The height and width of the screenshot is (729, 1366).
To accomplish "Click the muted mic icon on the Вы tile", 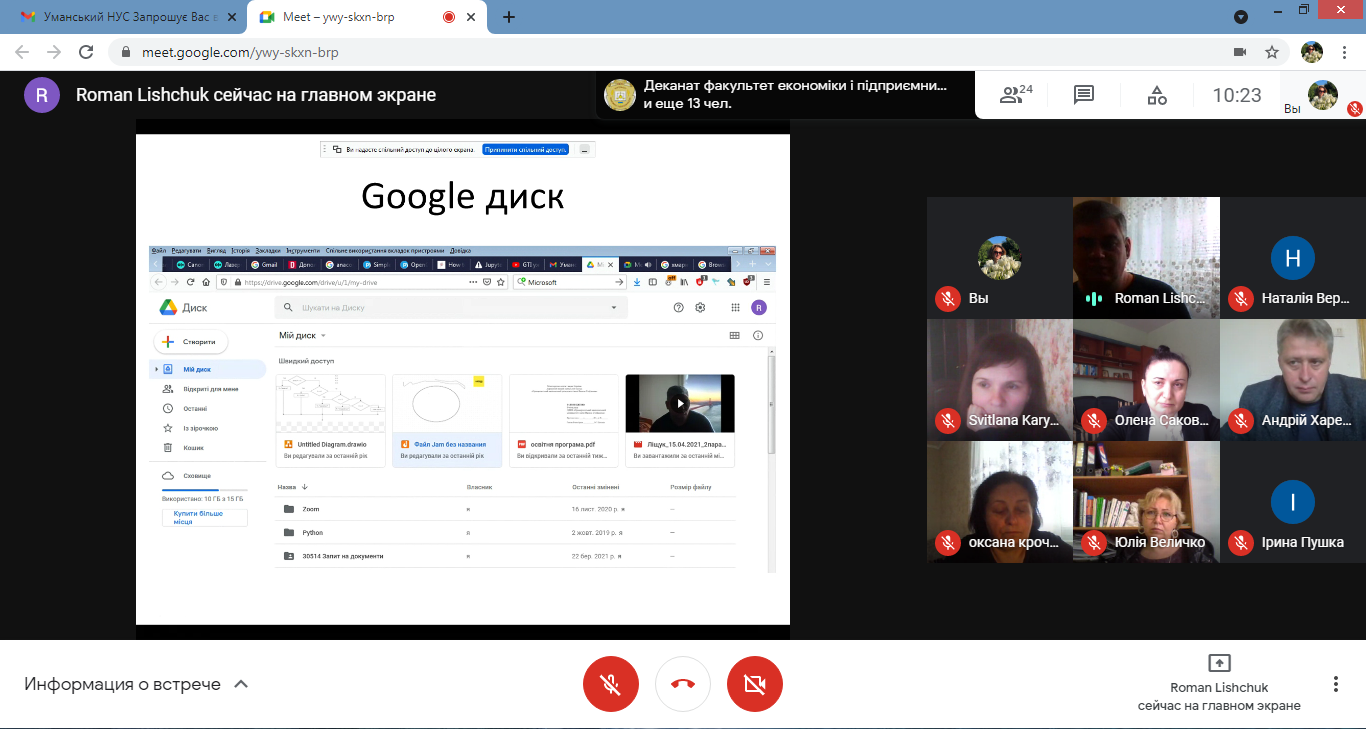I will [x=948, y=298].
